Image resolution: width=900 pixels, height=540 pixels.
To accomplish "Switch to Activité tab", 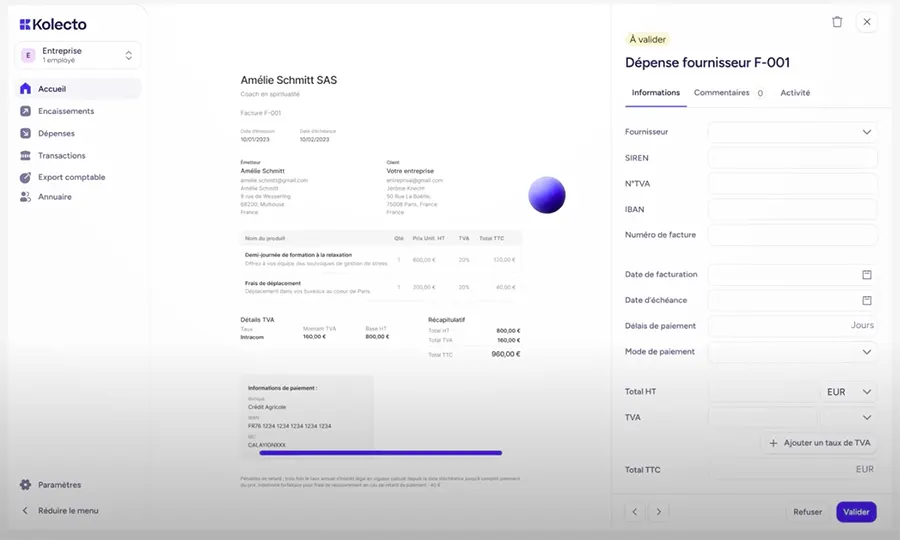I will click(x=795, y=93).
